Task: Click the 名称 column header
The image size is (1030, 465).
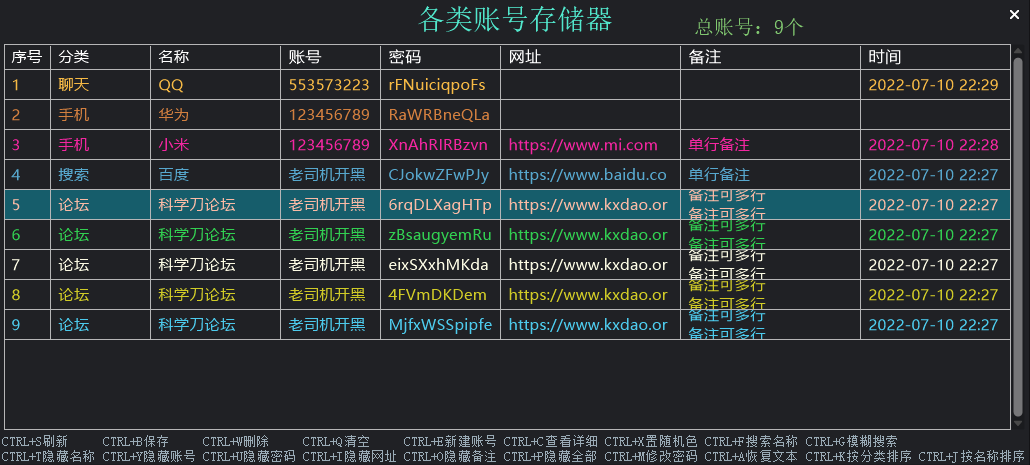Action: coord(215,57)
